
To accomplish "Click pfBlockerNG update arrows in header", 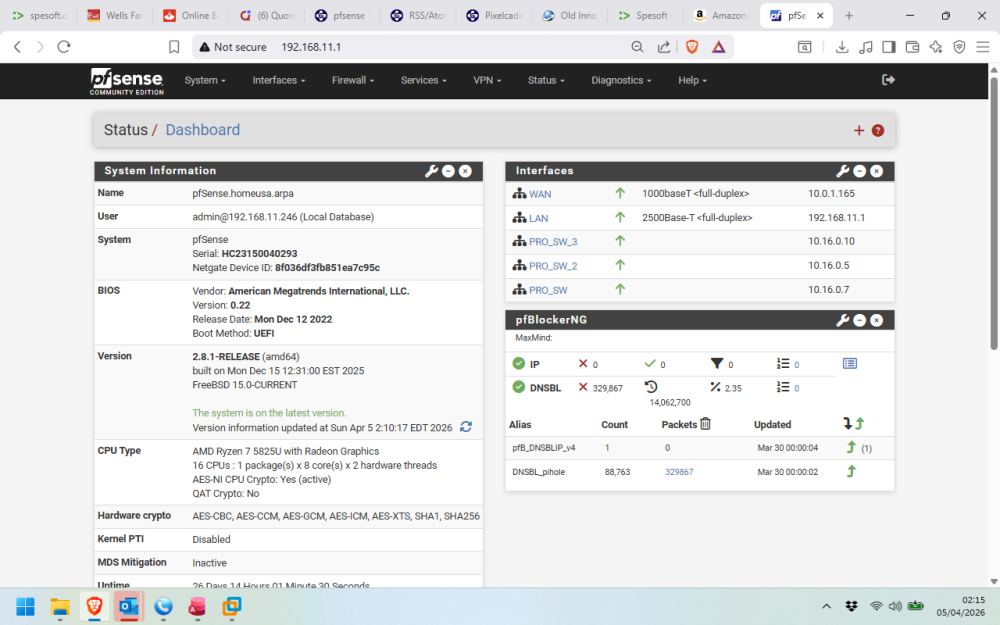I will [x=853, y=423].
